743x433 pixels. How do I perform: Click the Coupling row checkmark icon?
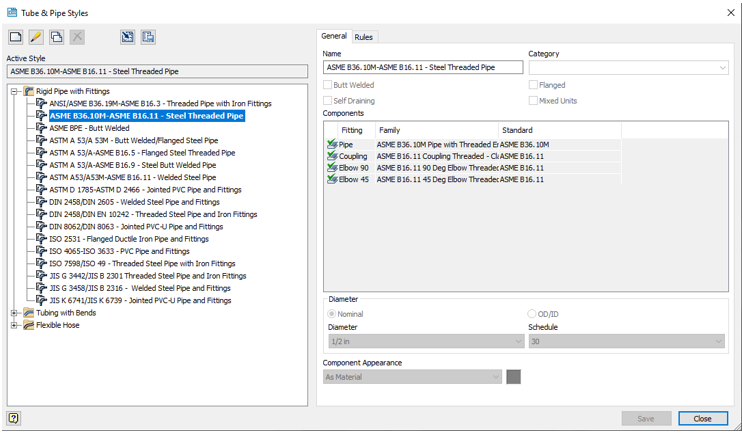click(x=332, y=156)
